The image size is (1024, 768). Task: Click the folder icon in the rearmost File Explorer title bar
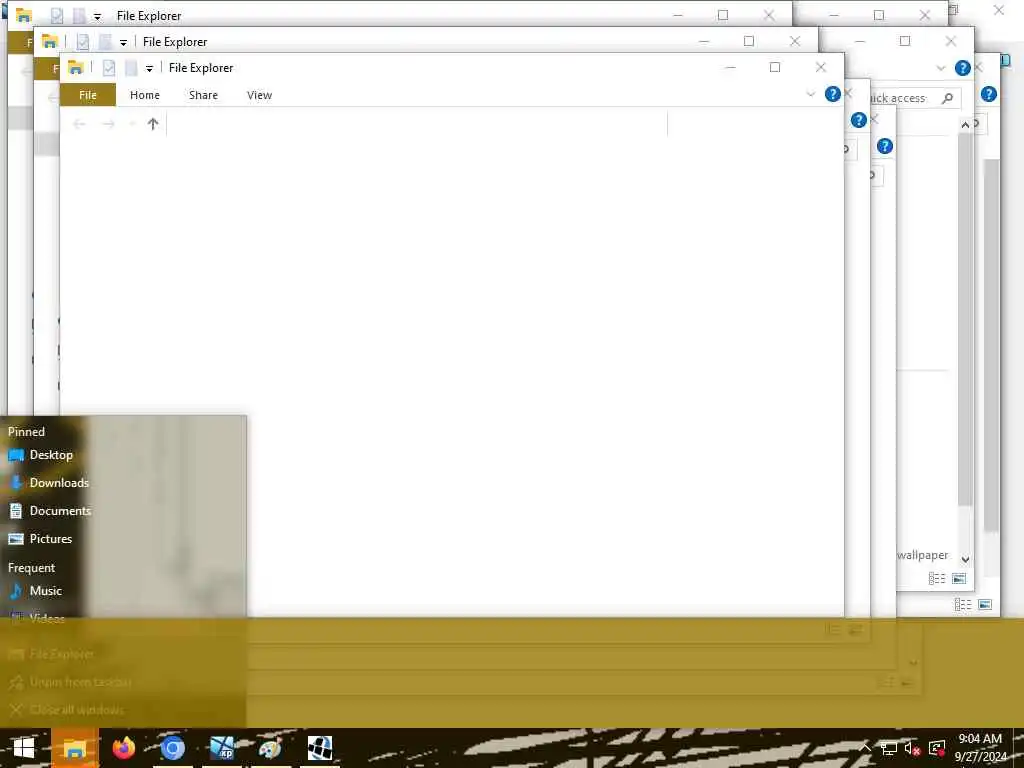pyautogui.click(x=24, y=15)
